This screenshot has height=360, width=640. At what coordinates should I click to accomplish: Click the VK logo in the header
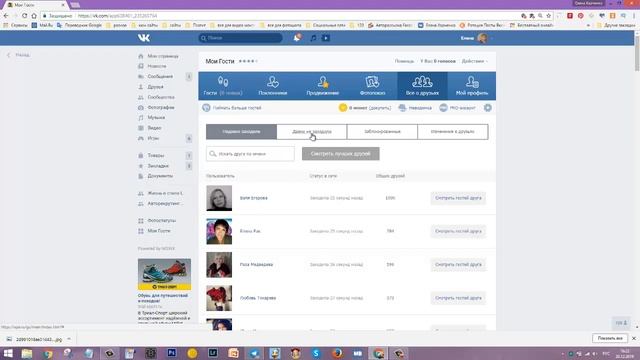point(144,38)
